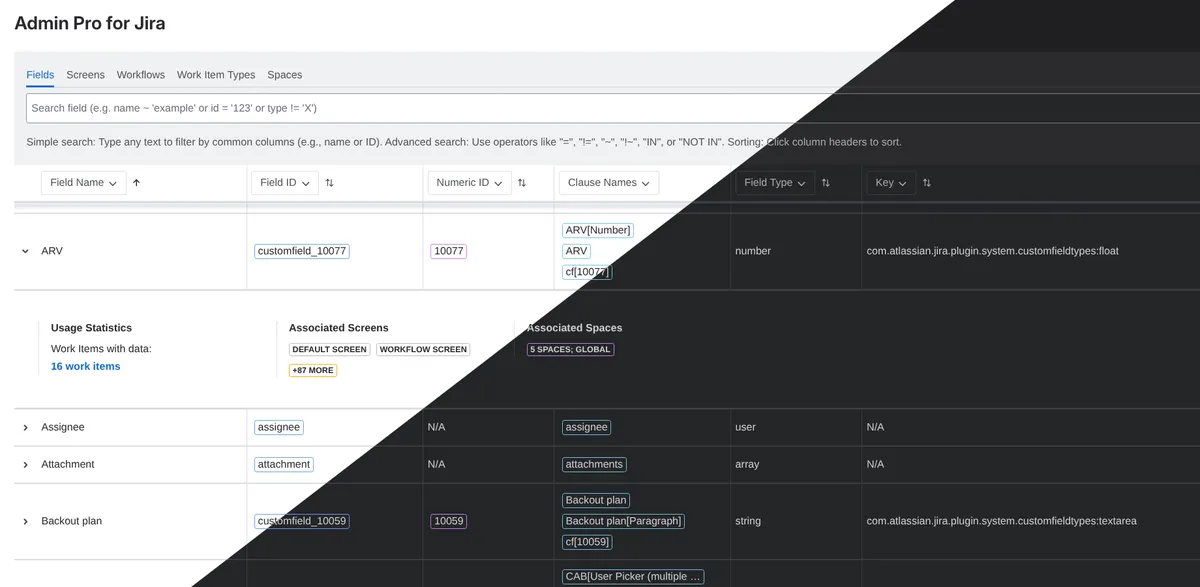Expand the Attachment row
This screenshot has height=587, width=1200.
tap(25, 465)
